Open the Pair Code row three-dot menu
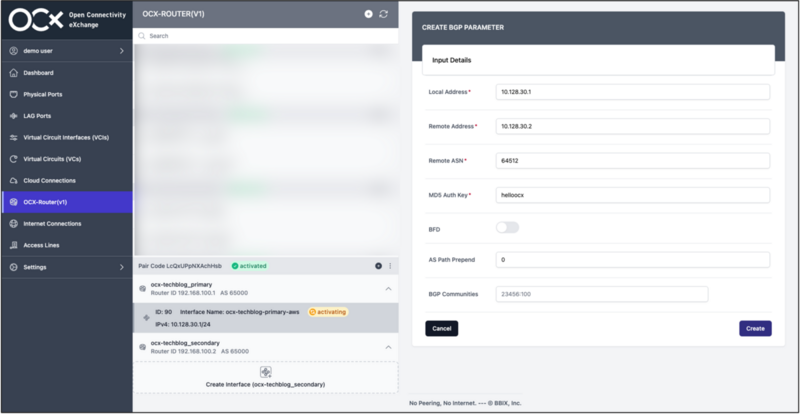Image resolution: width=800 pixels, height=414 pixels. 390,266
